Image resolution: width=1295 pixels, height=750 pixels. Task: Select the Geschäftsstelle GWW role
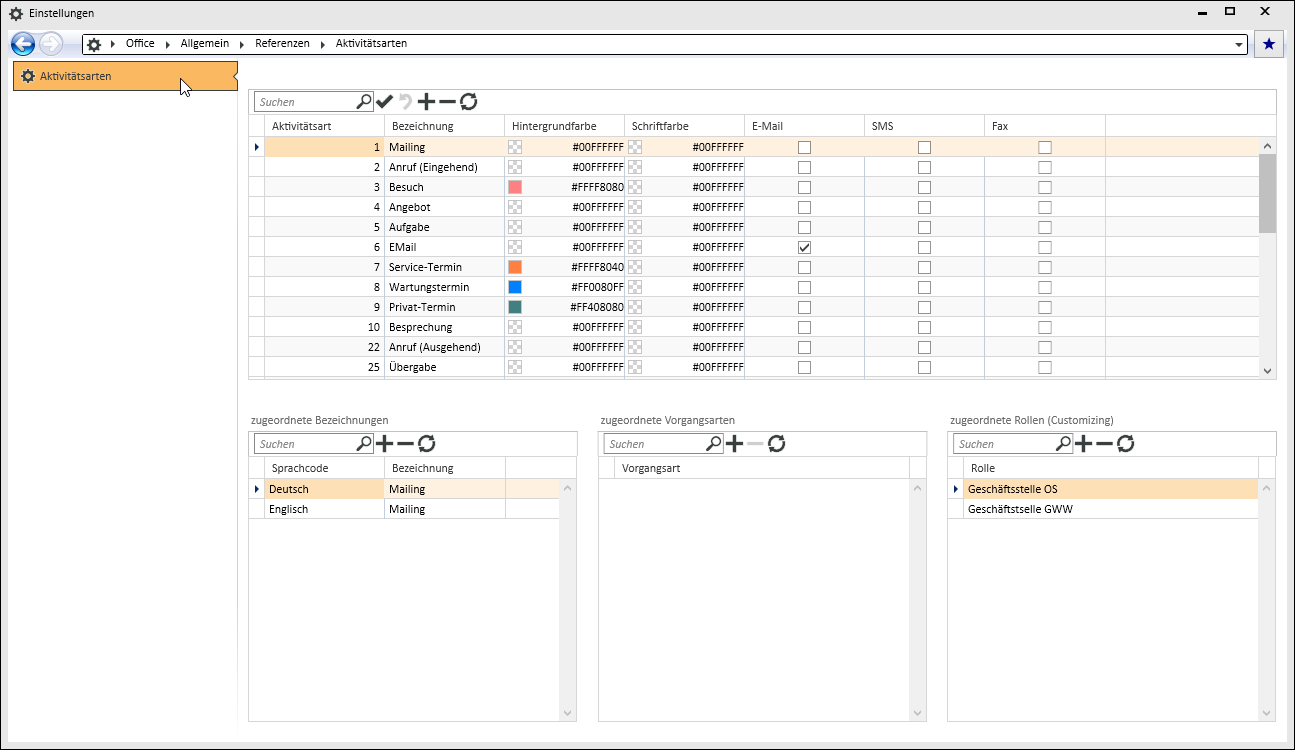pyautogui.click(x=1103, y=509)
